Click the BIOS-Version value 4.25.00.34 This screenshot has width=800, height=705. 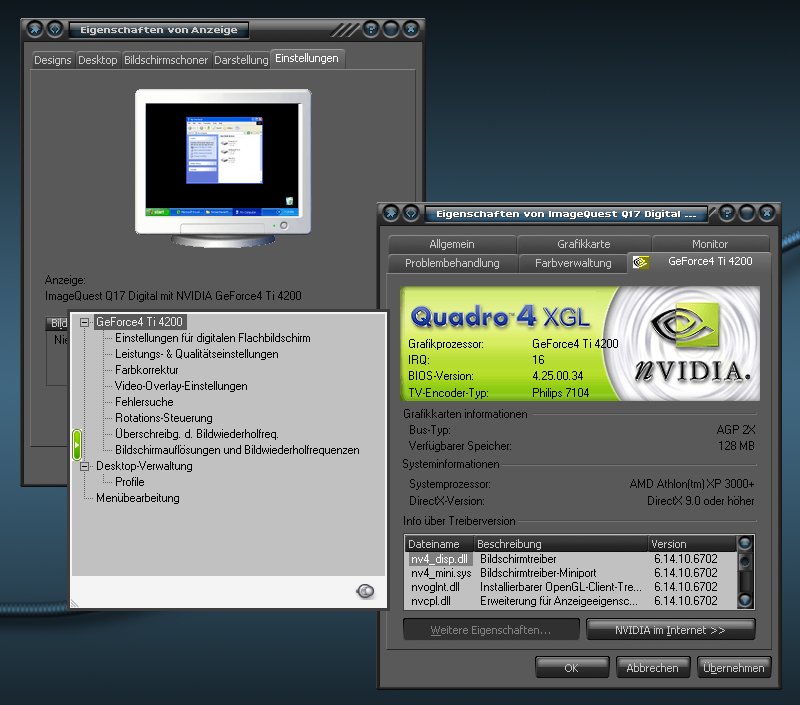coord(557,376)
